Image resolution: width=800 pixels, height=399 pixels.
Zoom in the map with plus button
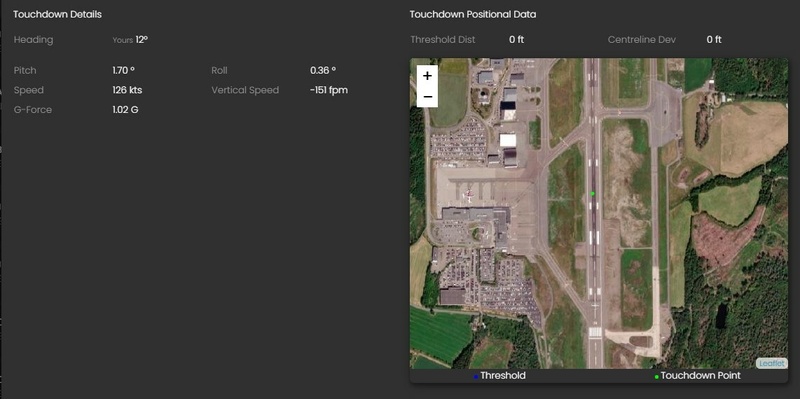[x=428, y=76]
